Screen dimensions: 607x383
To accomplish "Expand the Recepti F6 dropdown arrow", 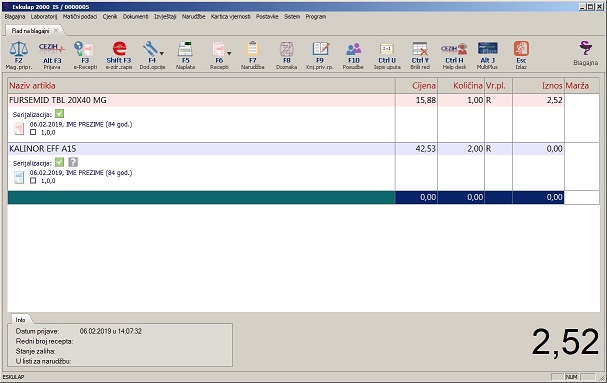I will (x=229, y=53).
